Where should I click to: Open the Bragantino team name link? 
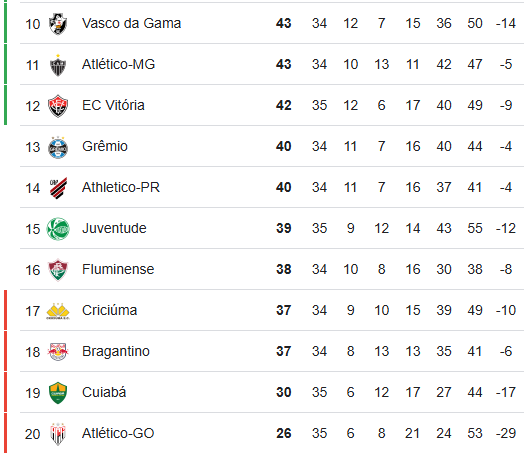pos(116,351)
